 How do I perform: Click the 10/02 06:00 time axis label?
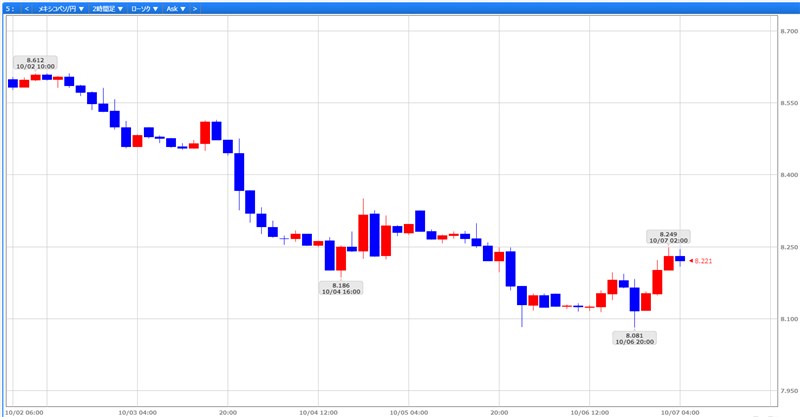pyautogui.click(x=25, y=411)
